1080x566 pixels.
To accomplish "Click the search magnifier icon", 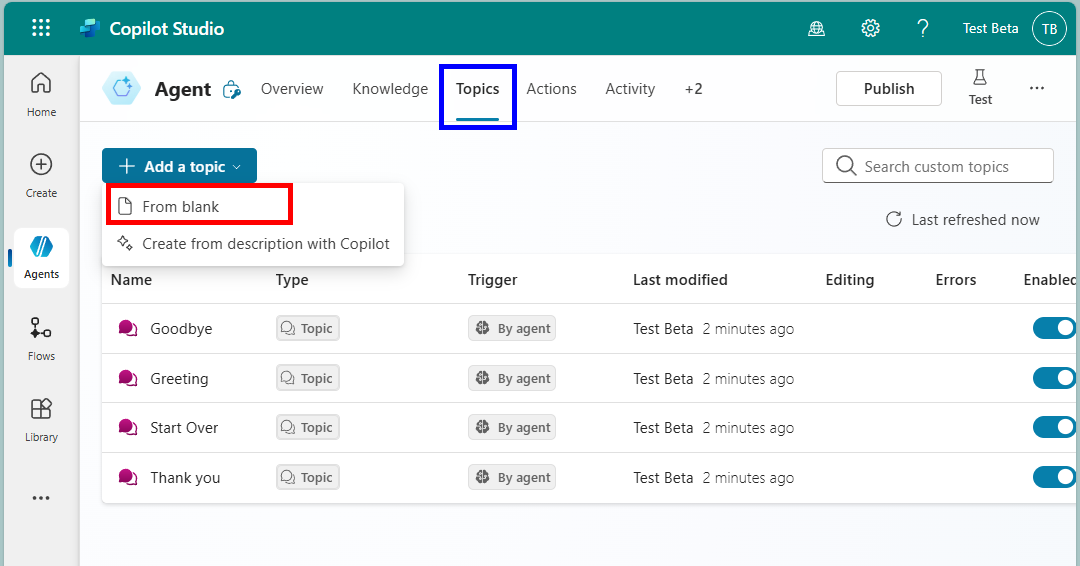I will [846, 166].
